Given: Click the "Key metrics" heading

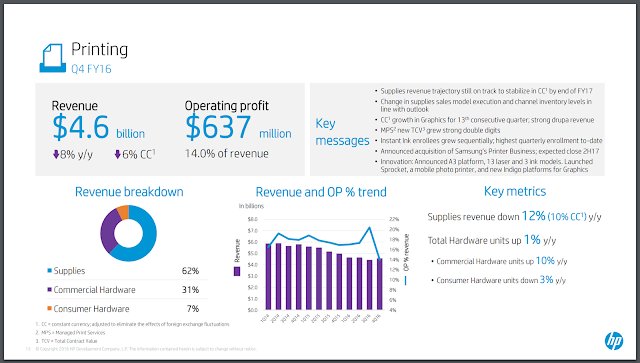Looking at the screenshot, I should pos(515,191).
